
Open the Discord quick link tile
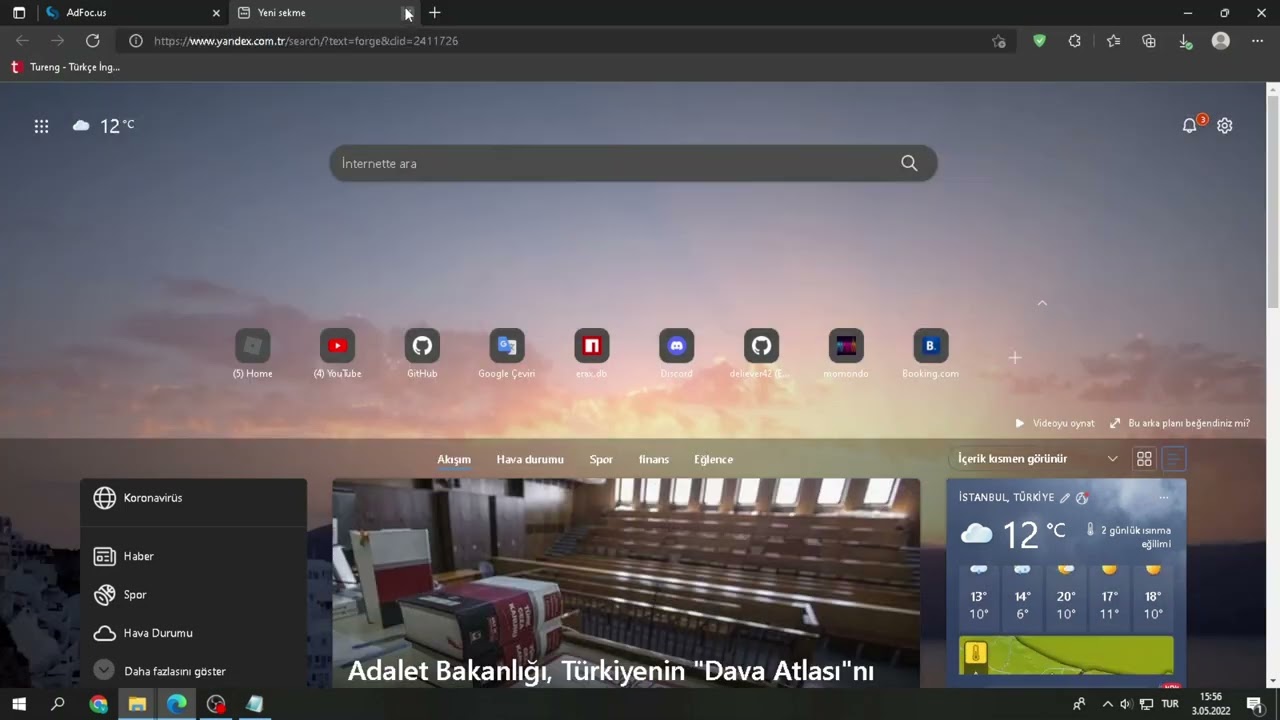coord(677,354)
